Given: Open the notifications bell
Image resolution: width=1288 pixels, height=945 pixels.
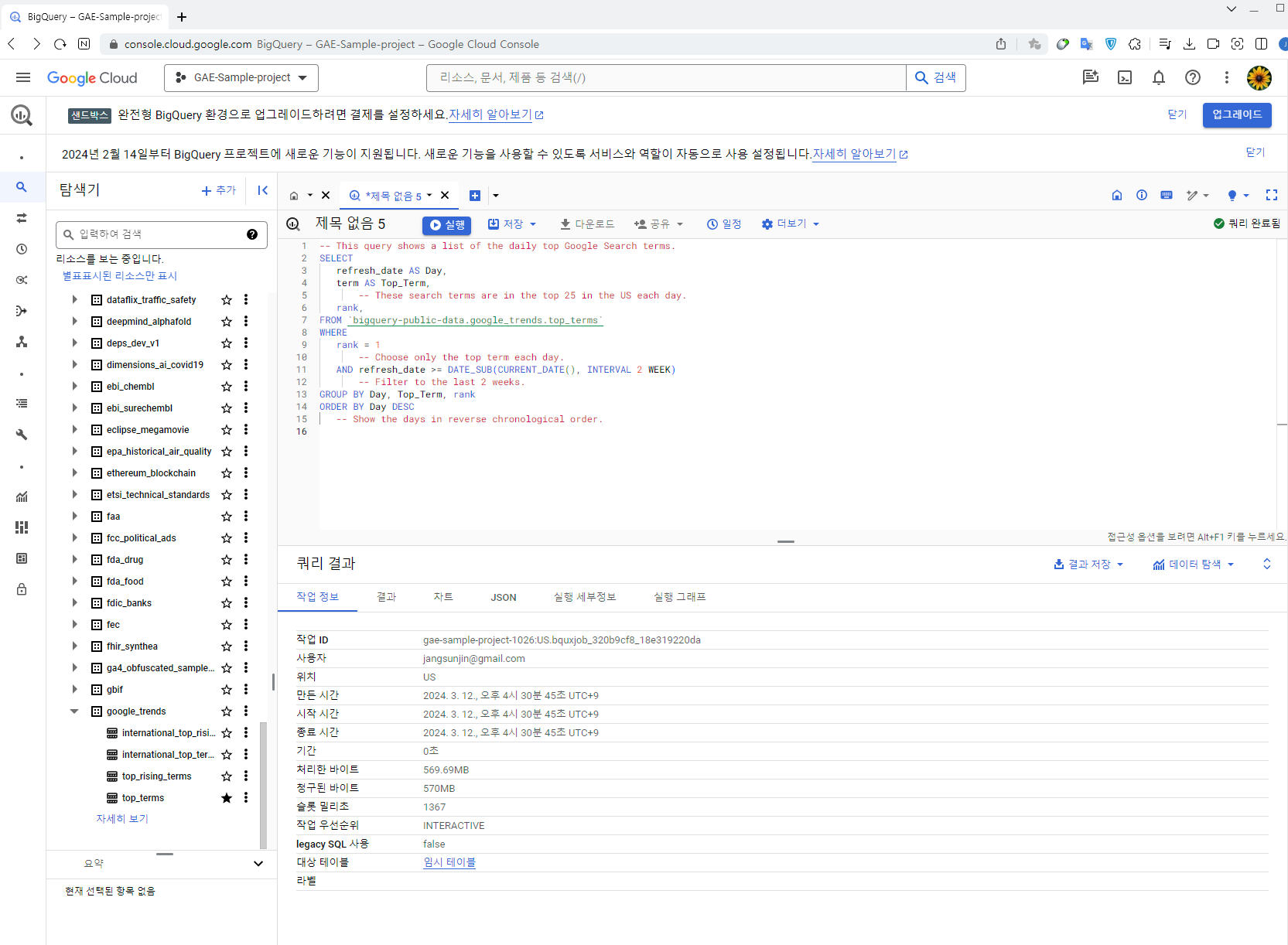Looking at the screenshot, I should pyautogui.click(x=1159, y=77).
